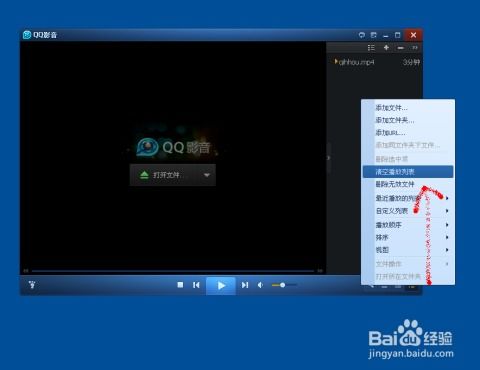Screen dimensions: 480x370
Task: Click the greyed 打开所在文件夹 entry
Action: click(408, 276)
